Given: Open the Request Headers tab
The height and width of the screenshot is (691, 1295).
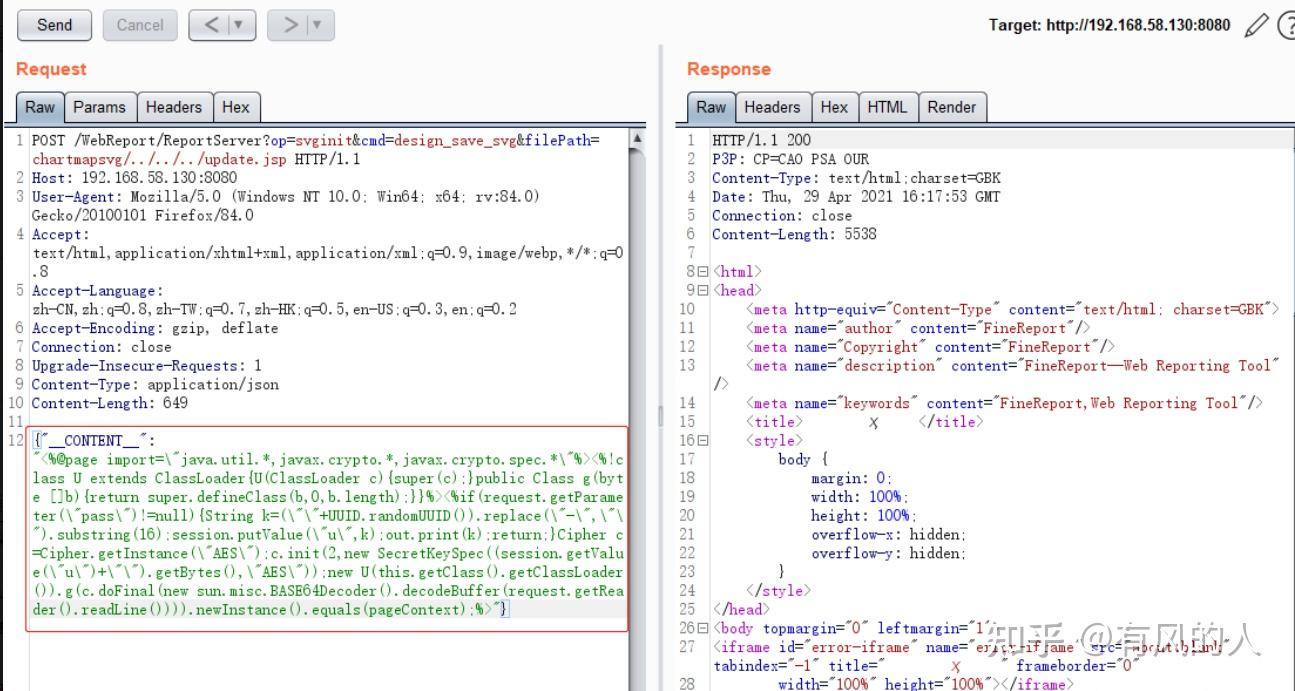Looking at the screenshot, I should coord(174,107).
